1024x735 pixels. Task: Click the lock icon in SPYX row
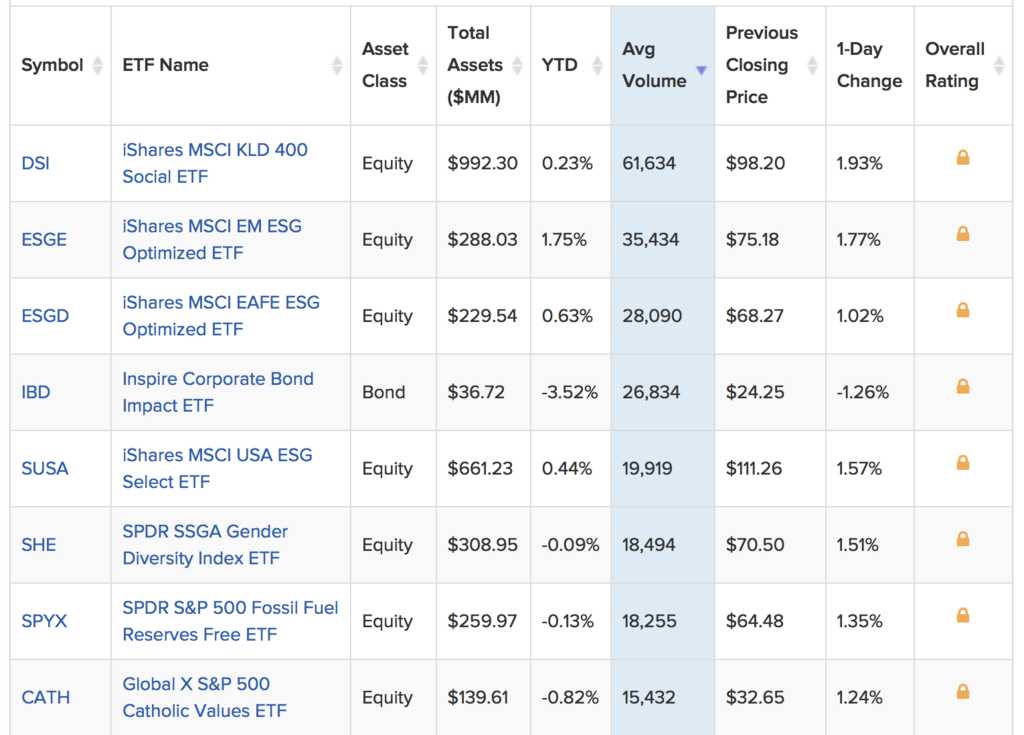point(963,615)
